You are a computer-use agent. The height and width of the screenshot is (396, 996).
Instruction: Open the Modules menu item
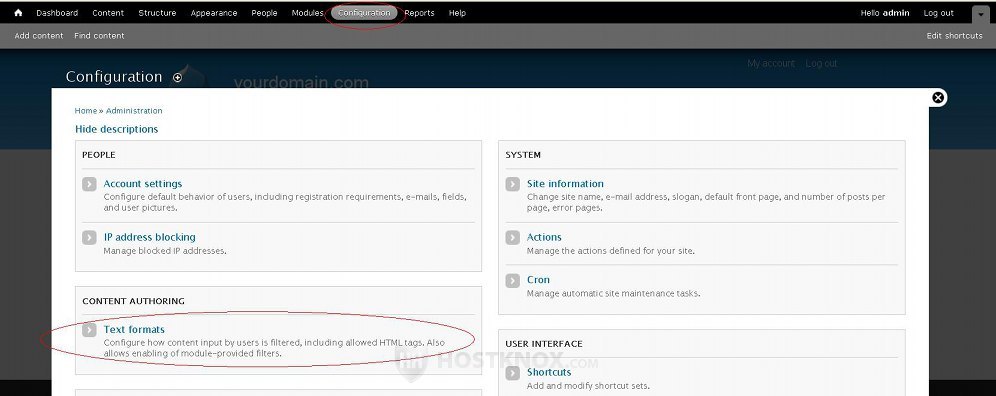click(307, 13)
